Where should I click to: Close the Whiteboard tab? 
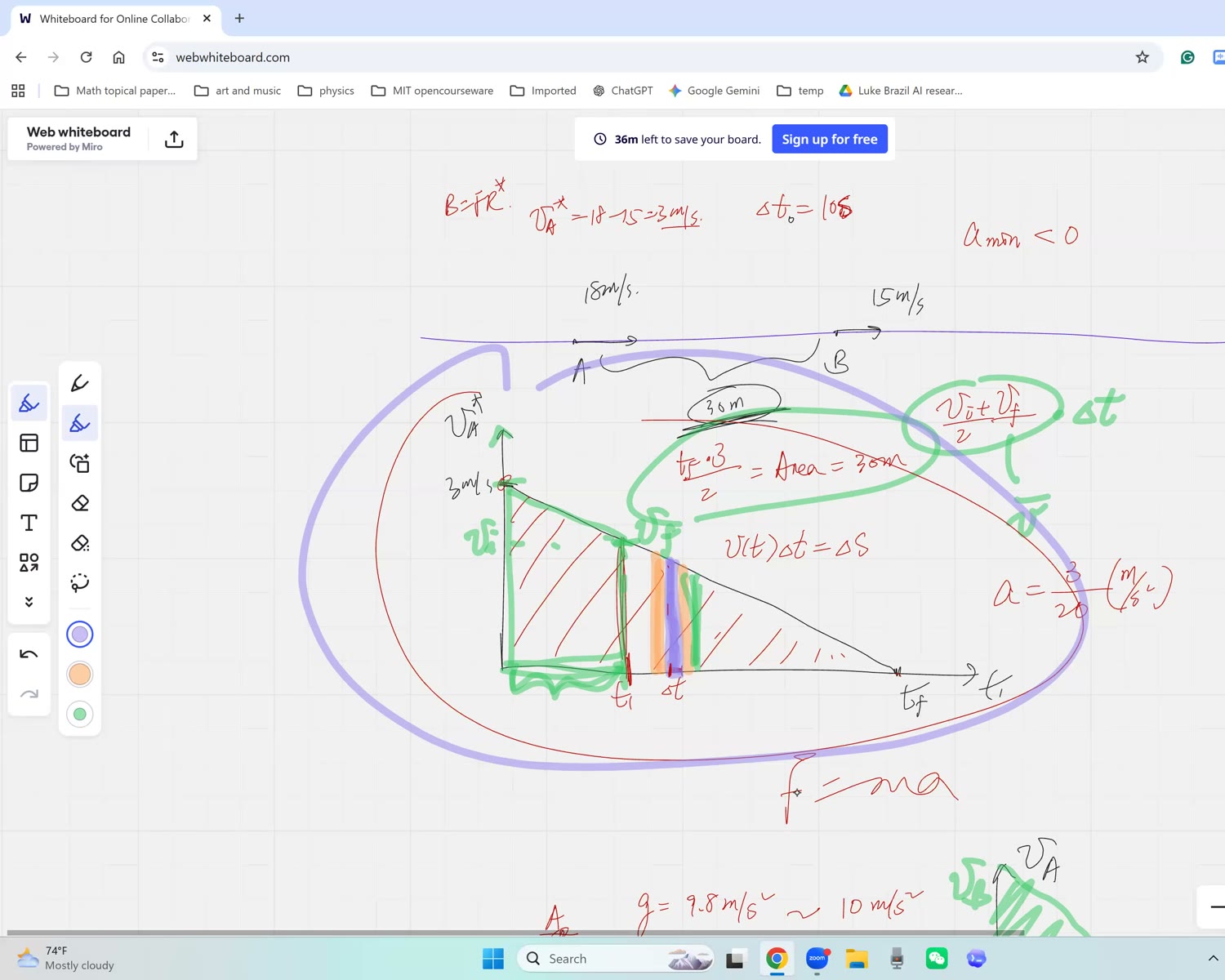207,18
